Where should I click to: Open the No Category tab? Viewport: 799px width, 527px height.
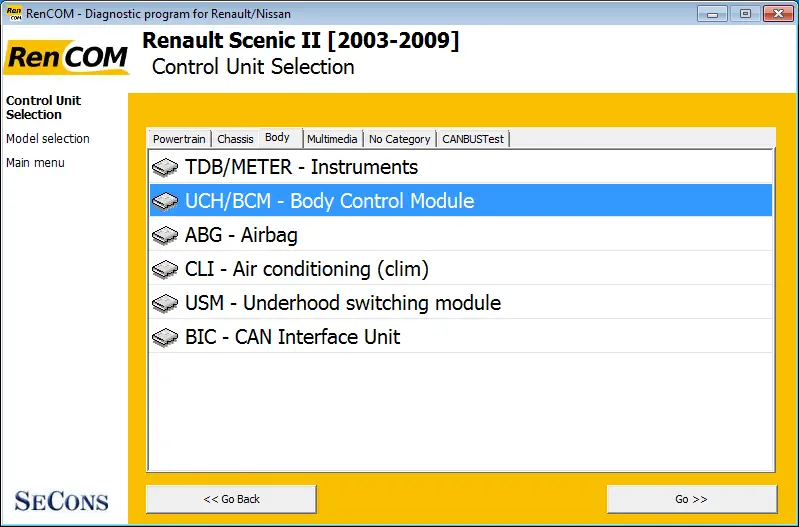[400, 139]
